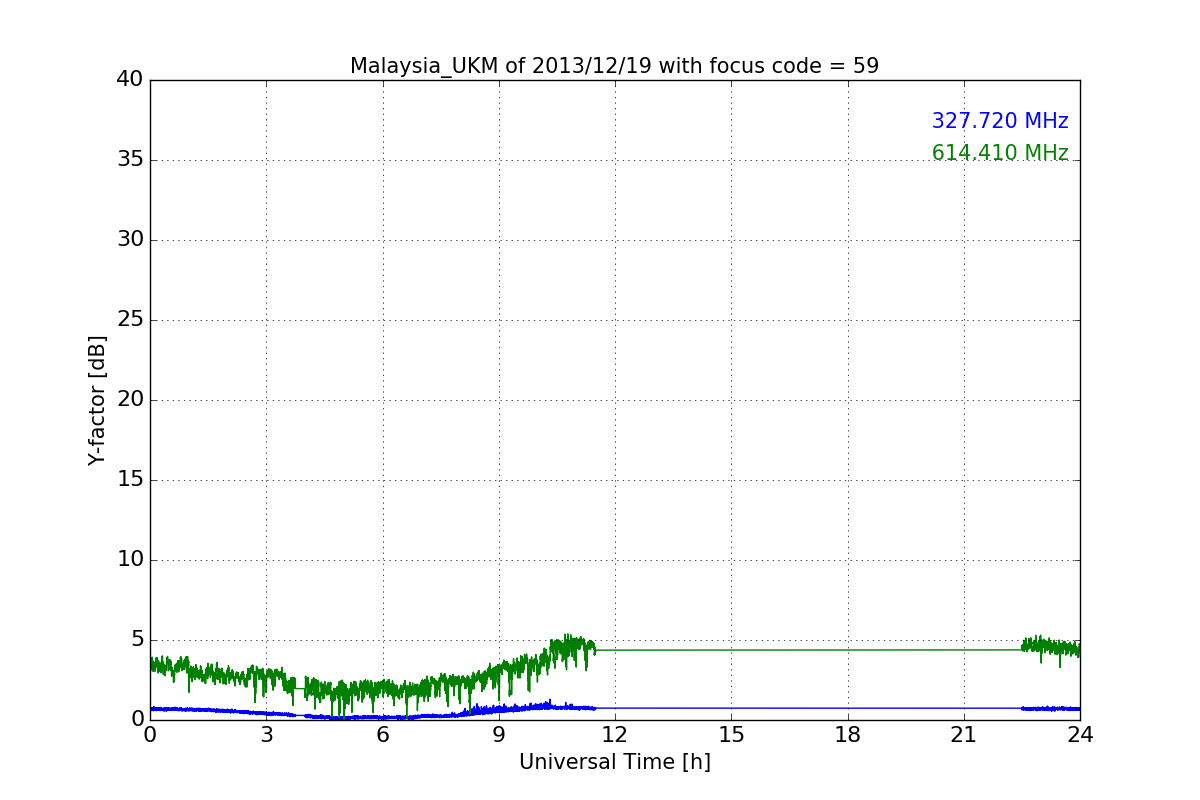The height and width of the screenshot is (800, 1200).
Task: Click the y-axis tick label 35
Action: click(130, 160)
